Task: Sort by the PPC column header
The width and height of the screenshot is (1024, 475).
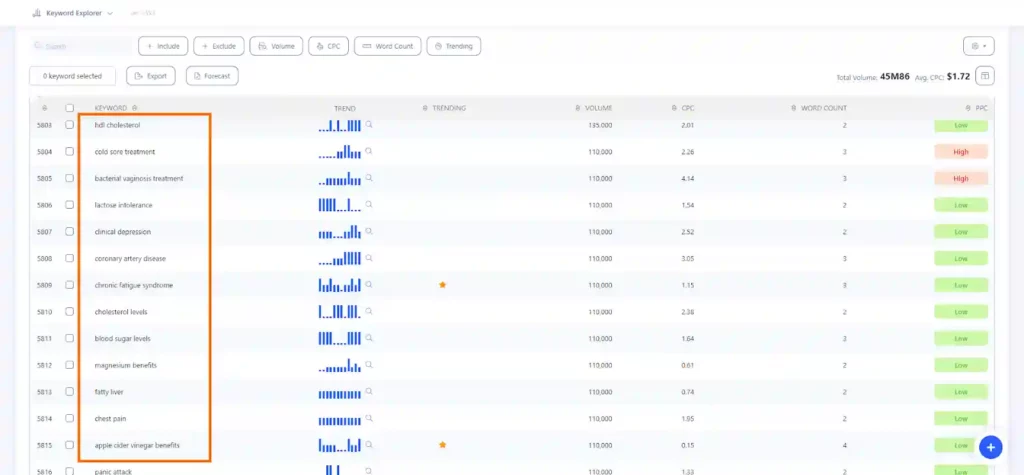Action: coord(977,108)
